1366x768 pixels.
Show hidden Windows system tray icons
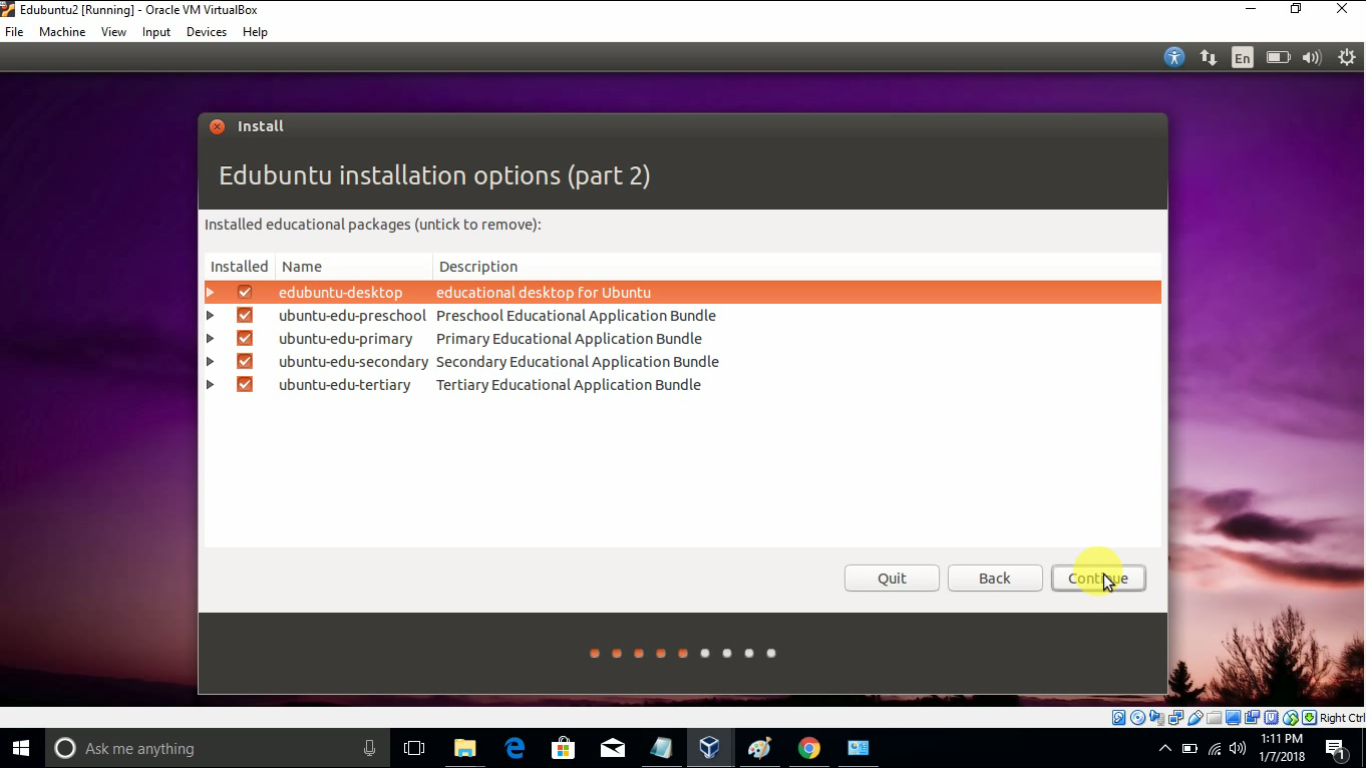tap(1165, 748)
